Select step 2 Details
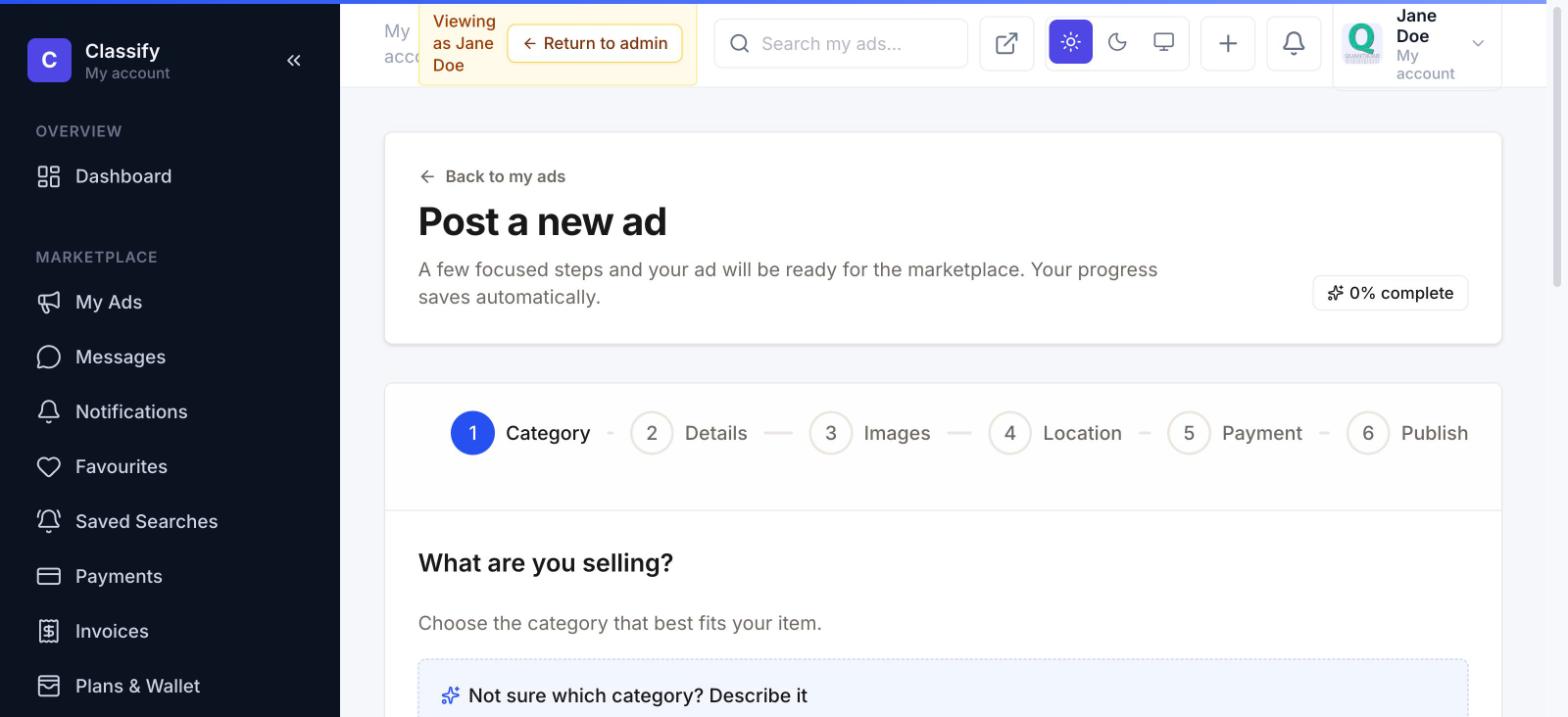The image size is (1568, 717). click(689, 433)
